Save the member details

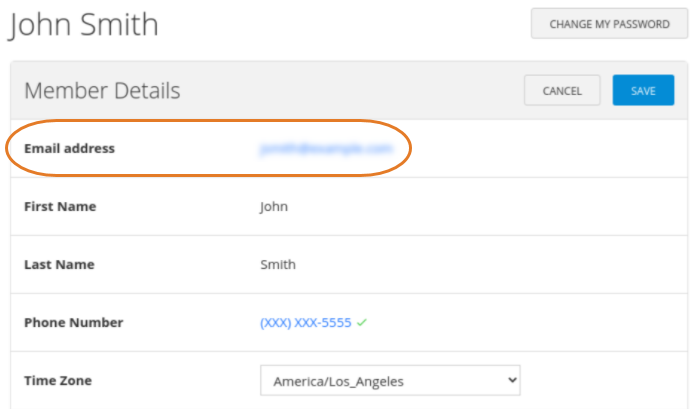coord(643,90)
